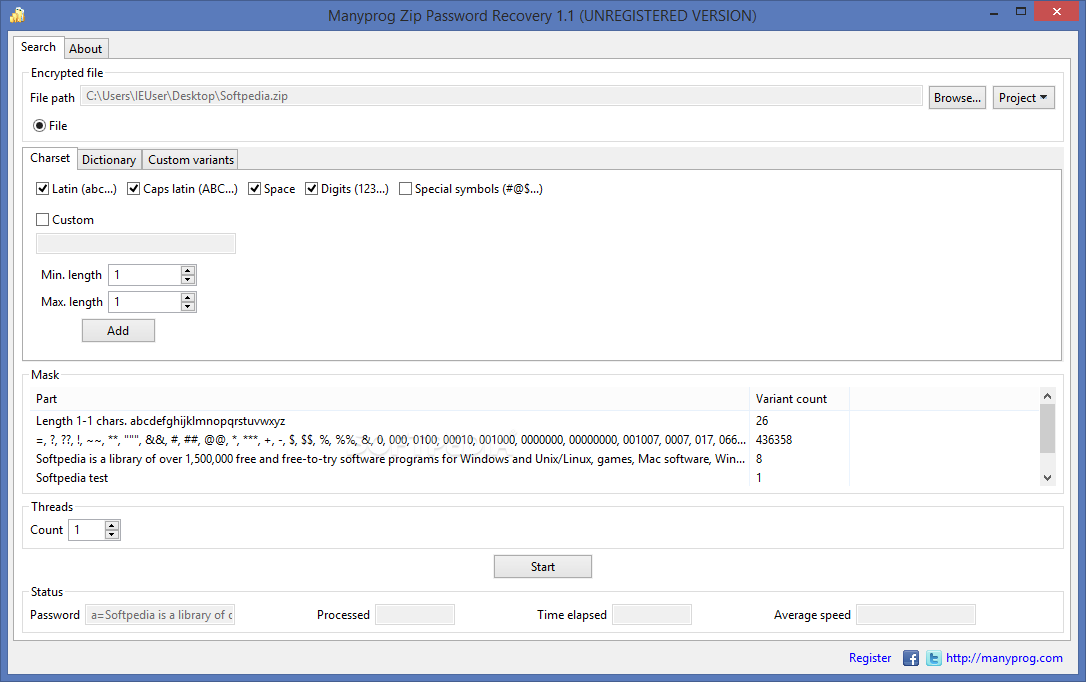Click the Manyprog app icon in title bar
Viewport: 1086px width, 682px height.
click(x=17, y=15)
